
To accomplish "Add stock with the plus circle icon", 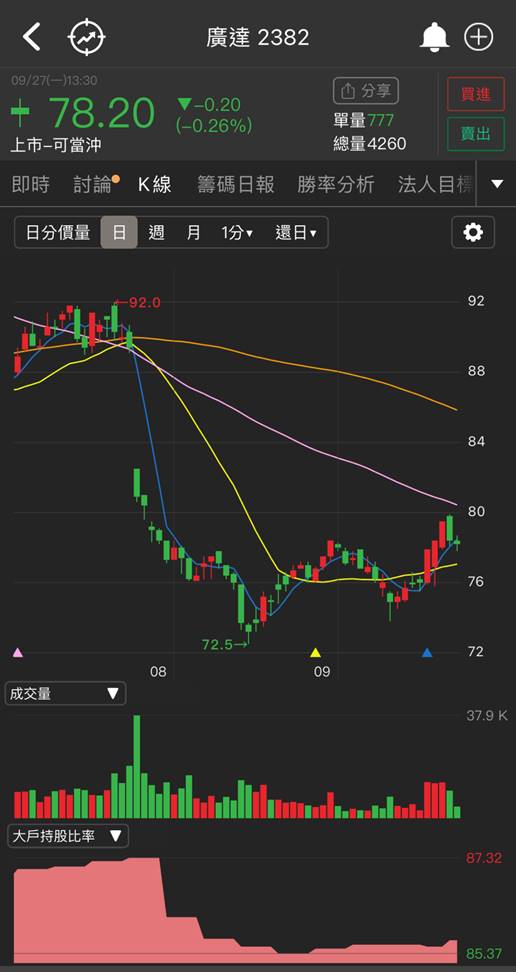I will (479, 37).
